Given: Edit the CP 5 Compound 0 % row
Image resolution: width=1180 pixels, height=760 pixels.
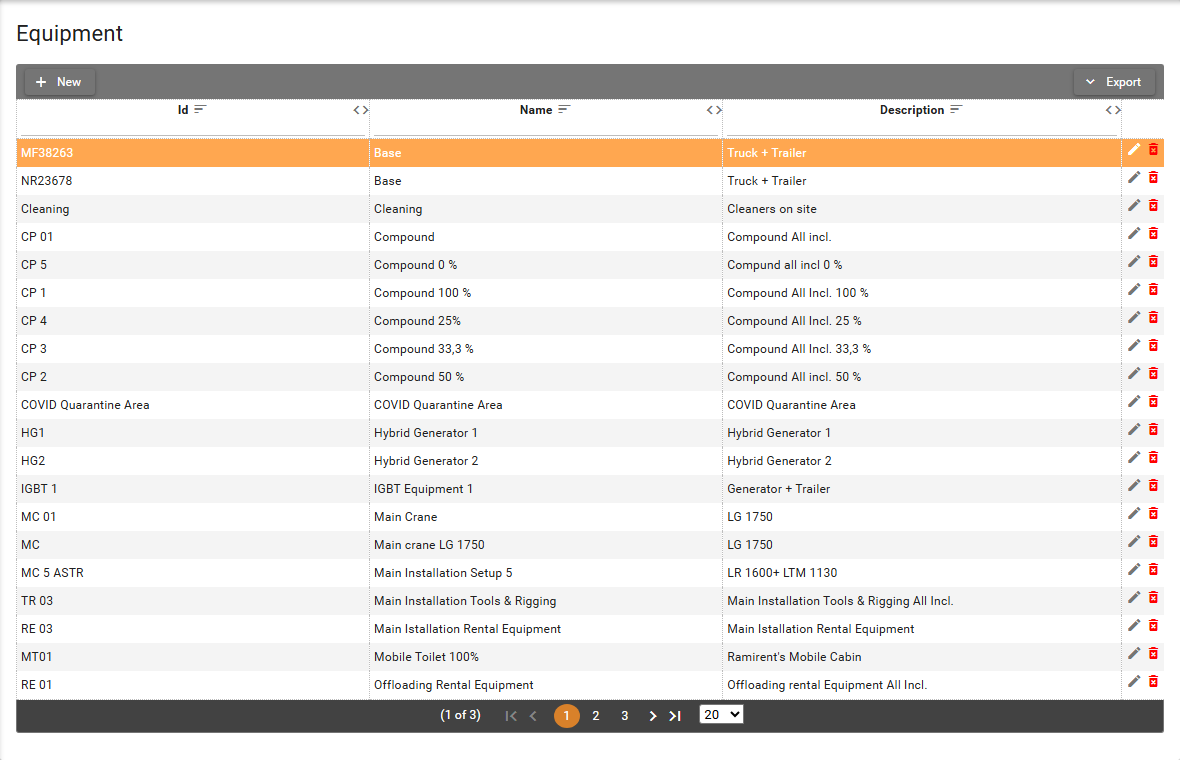Looking at the screenshot, I should pos(1134,261).
